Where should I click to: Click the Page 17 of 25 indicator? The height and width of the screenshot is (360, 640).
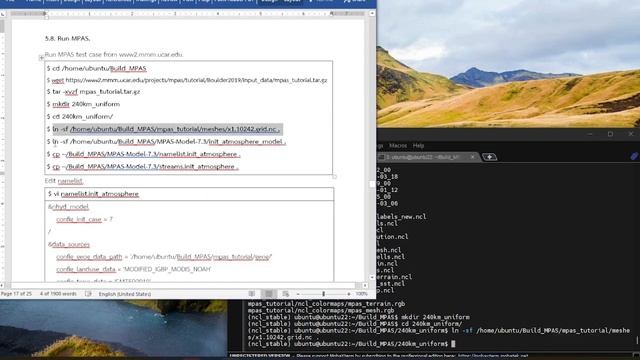click(x=16, y=294)
